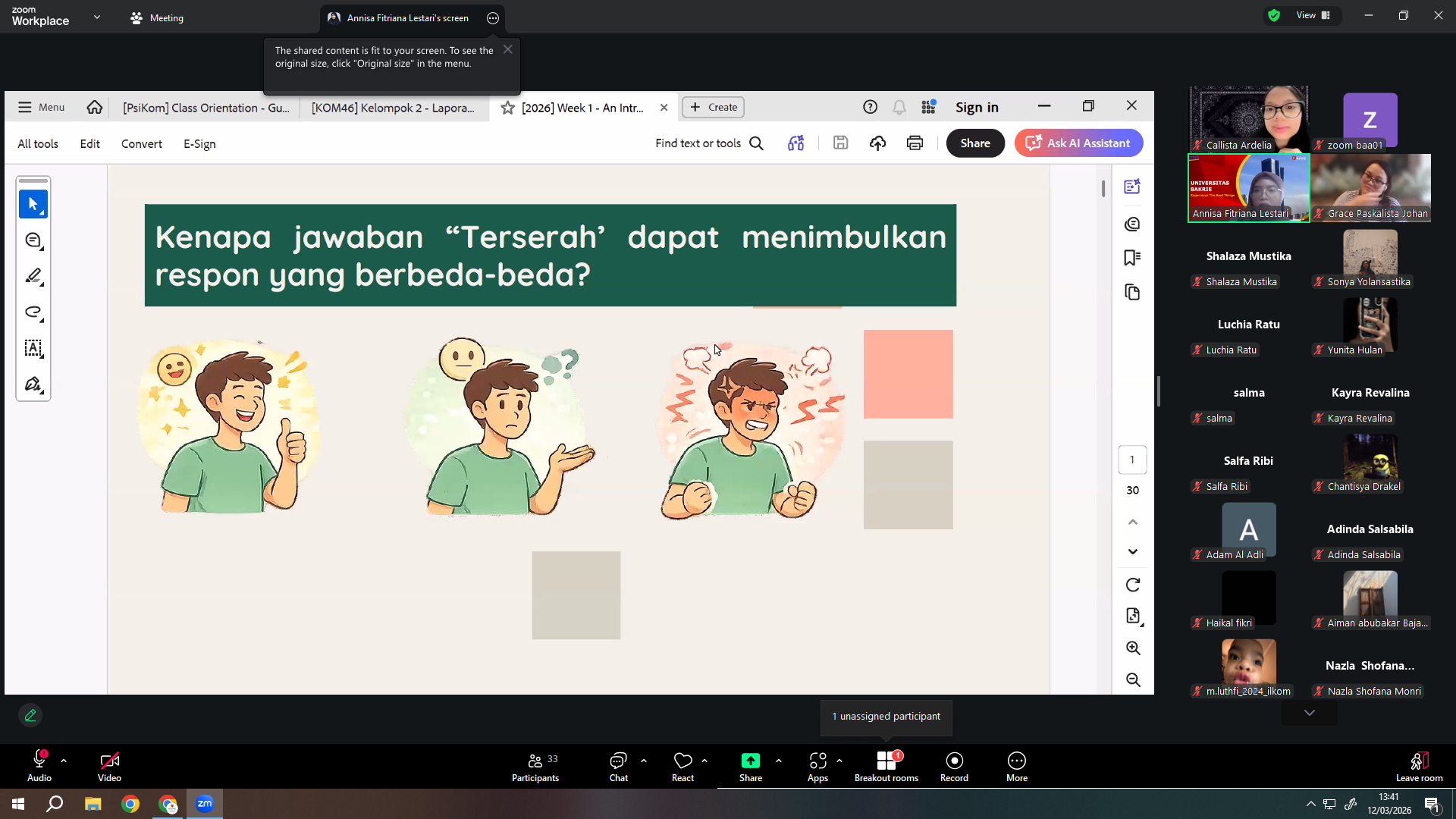1456x819 pixels.
Task: Open the comments panel in right rail
Action: (1133, 224)
